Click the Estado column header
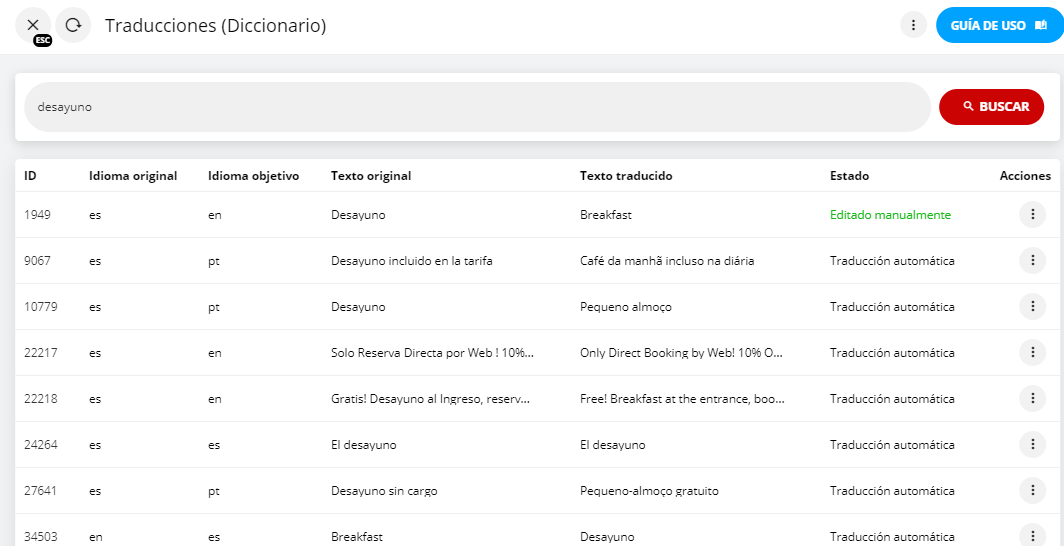The height and width of the screenshot is (546, 1064). [849, 176]
